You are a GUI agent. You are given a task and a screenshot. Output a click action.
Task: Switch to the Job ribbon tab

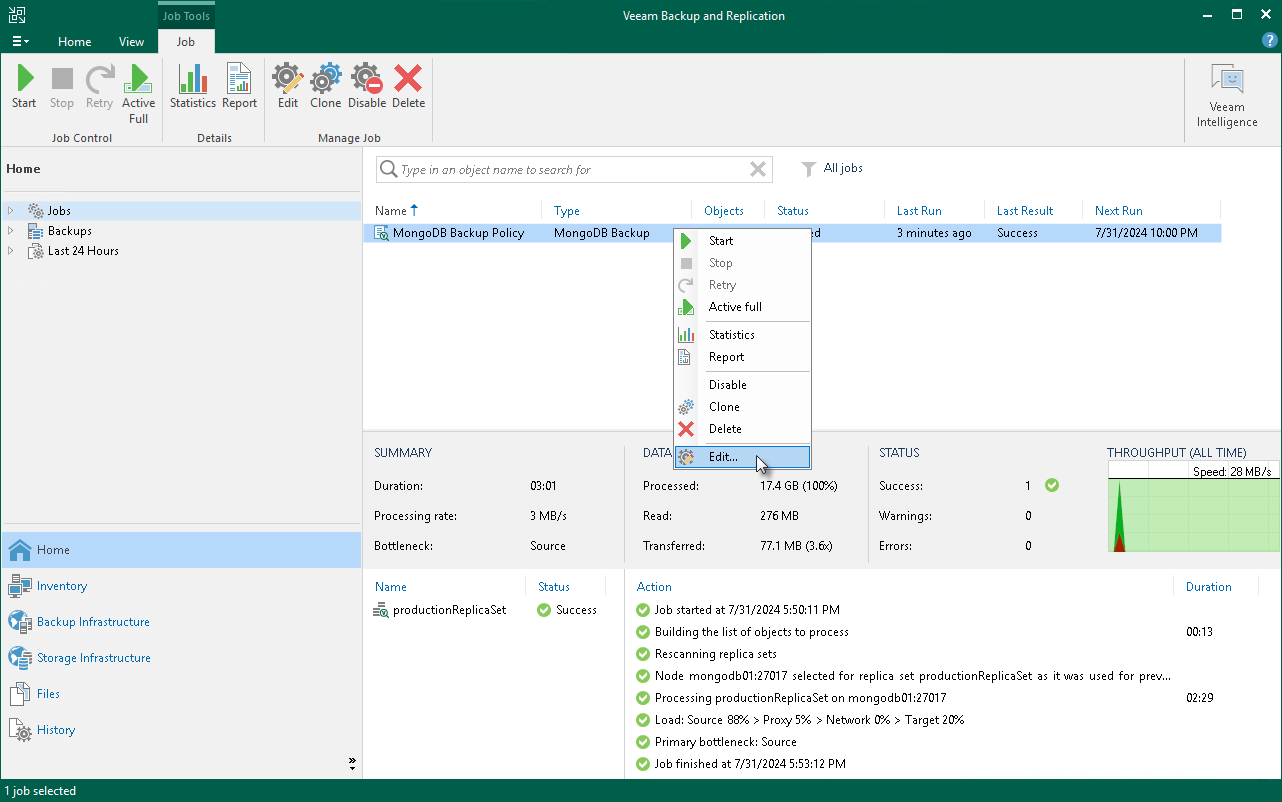[186, 42]
